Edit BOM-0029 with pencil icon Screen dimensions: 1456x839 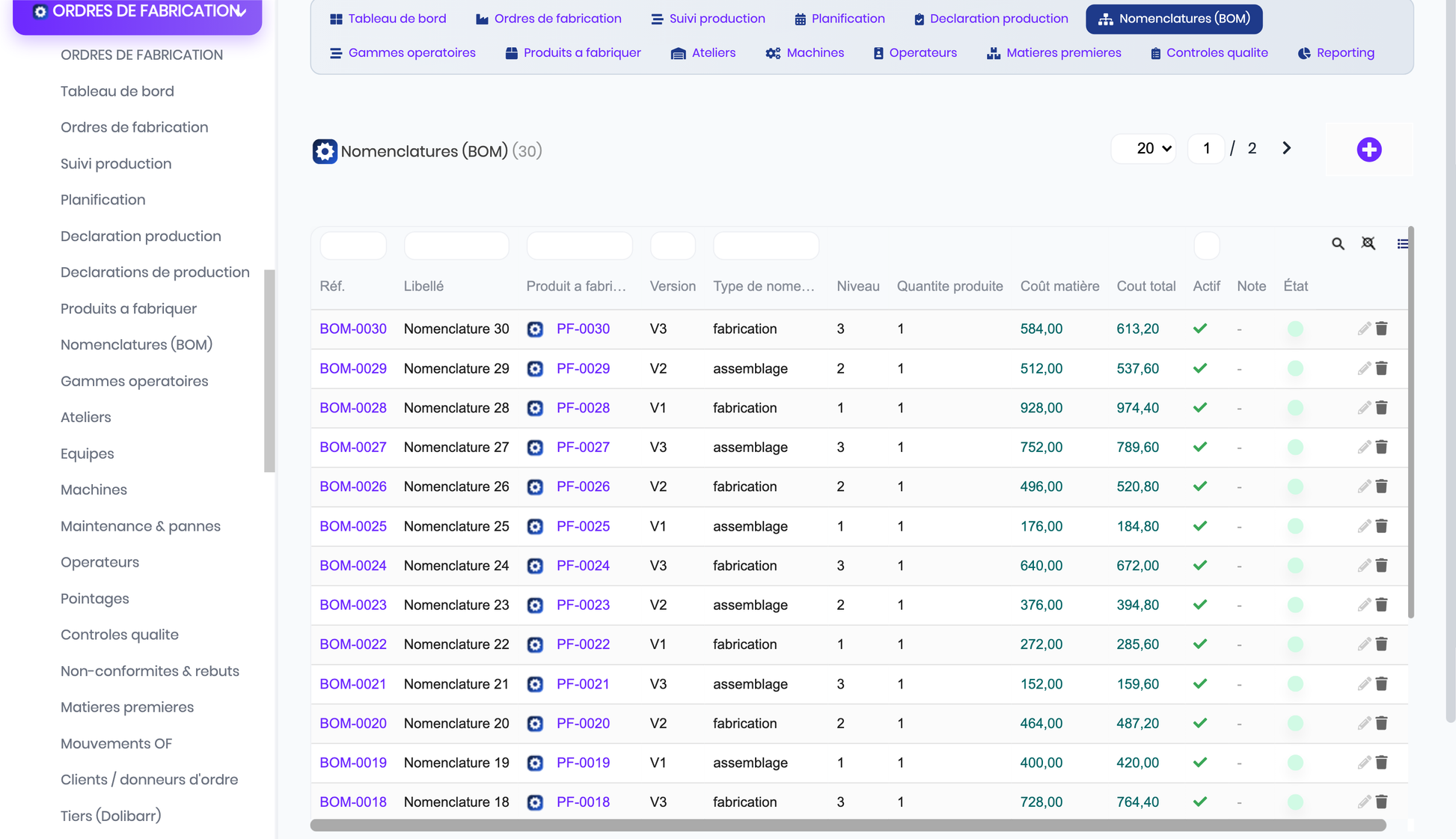[1364, 368]
